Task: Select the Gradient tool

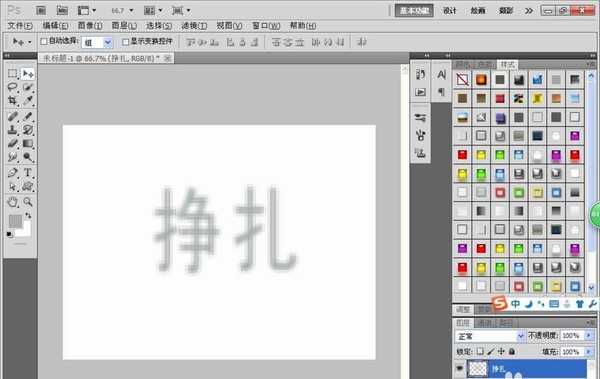Action: pos(28,144)
